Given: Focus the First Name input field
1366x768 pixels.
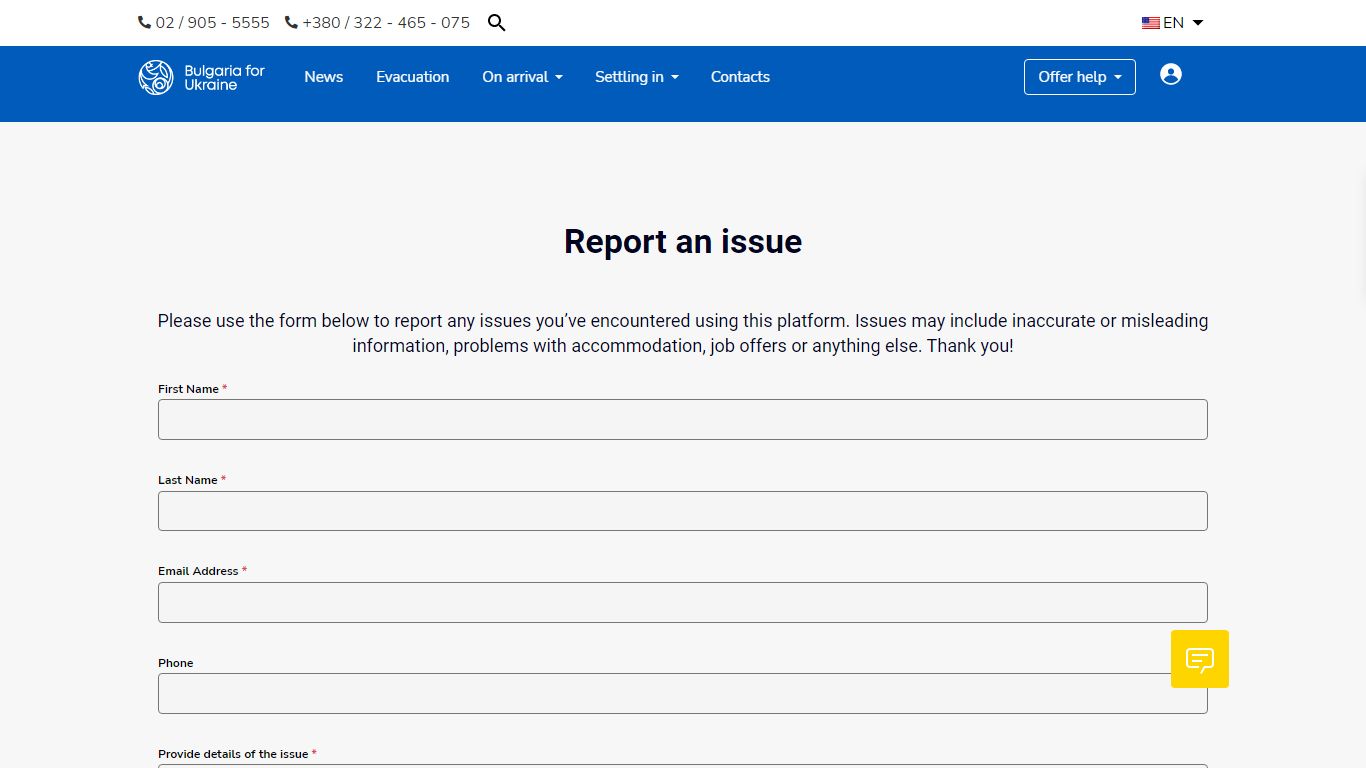Looking at the screenshot, I should coord(683,419).
